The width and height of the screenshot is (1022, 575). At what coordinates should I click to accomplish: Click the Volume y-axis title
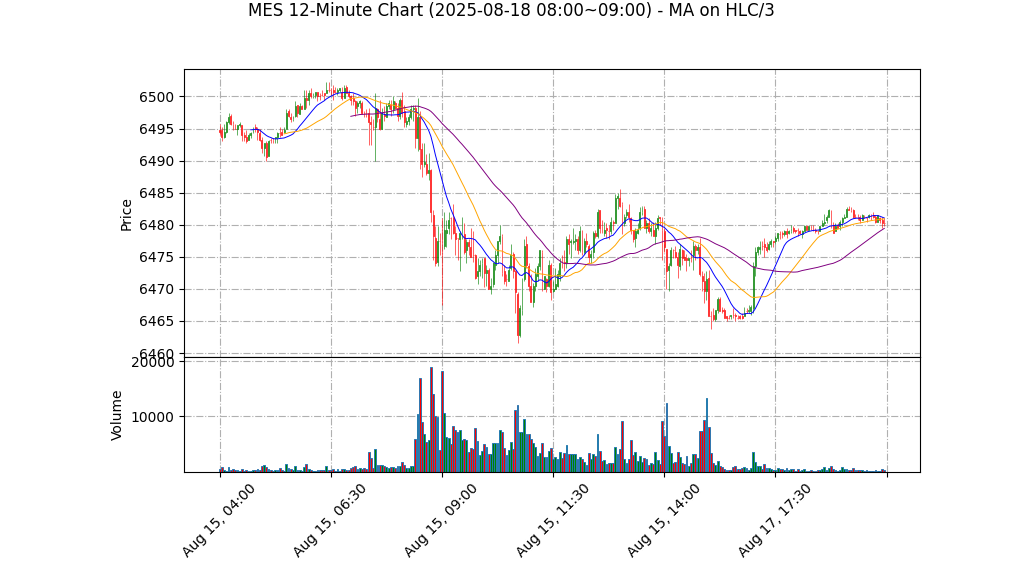click(x=117, y=415)
